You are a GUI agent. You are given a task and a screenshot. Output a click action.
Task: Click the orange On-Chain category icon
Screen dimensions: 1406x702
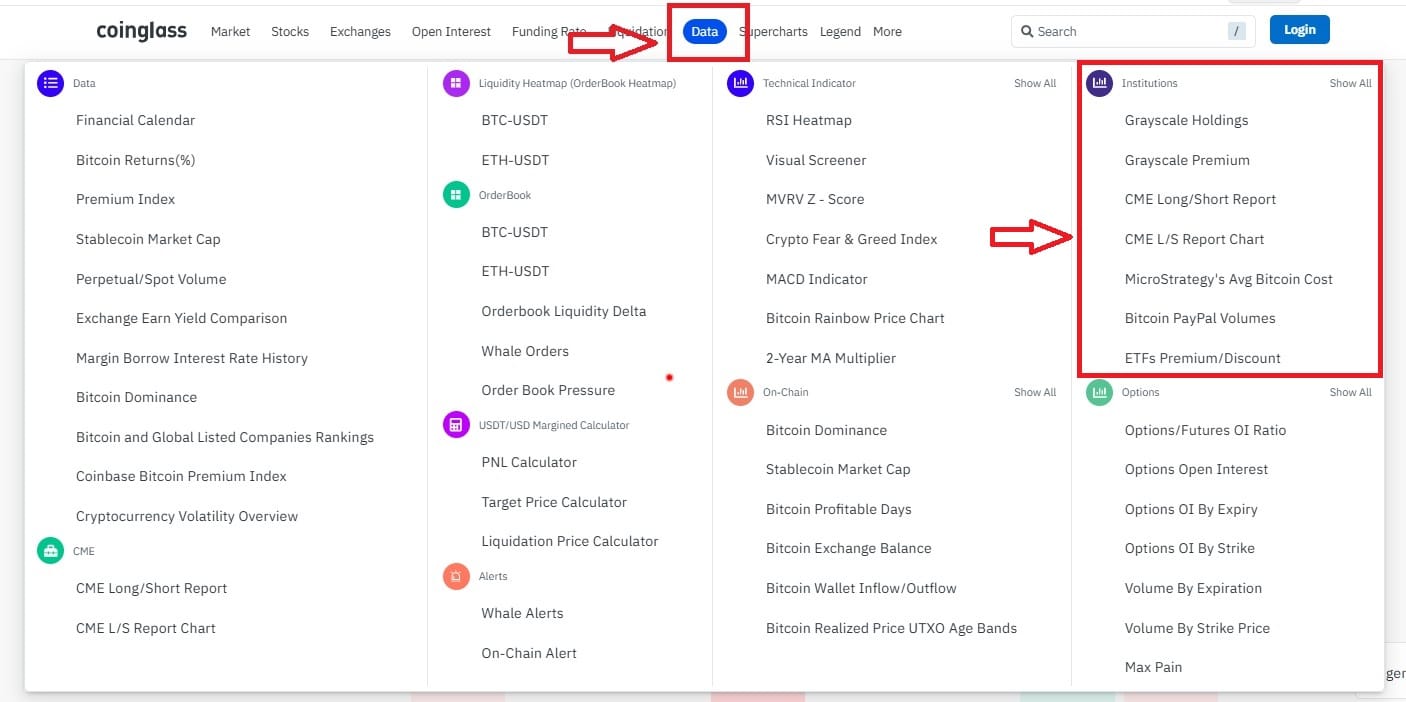click(x=740, y=392)
